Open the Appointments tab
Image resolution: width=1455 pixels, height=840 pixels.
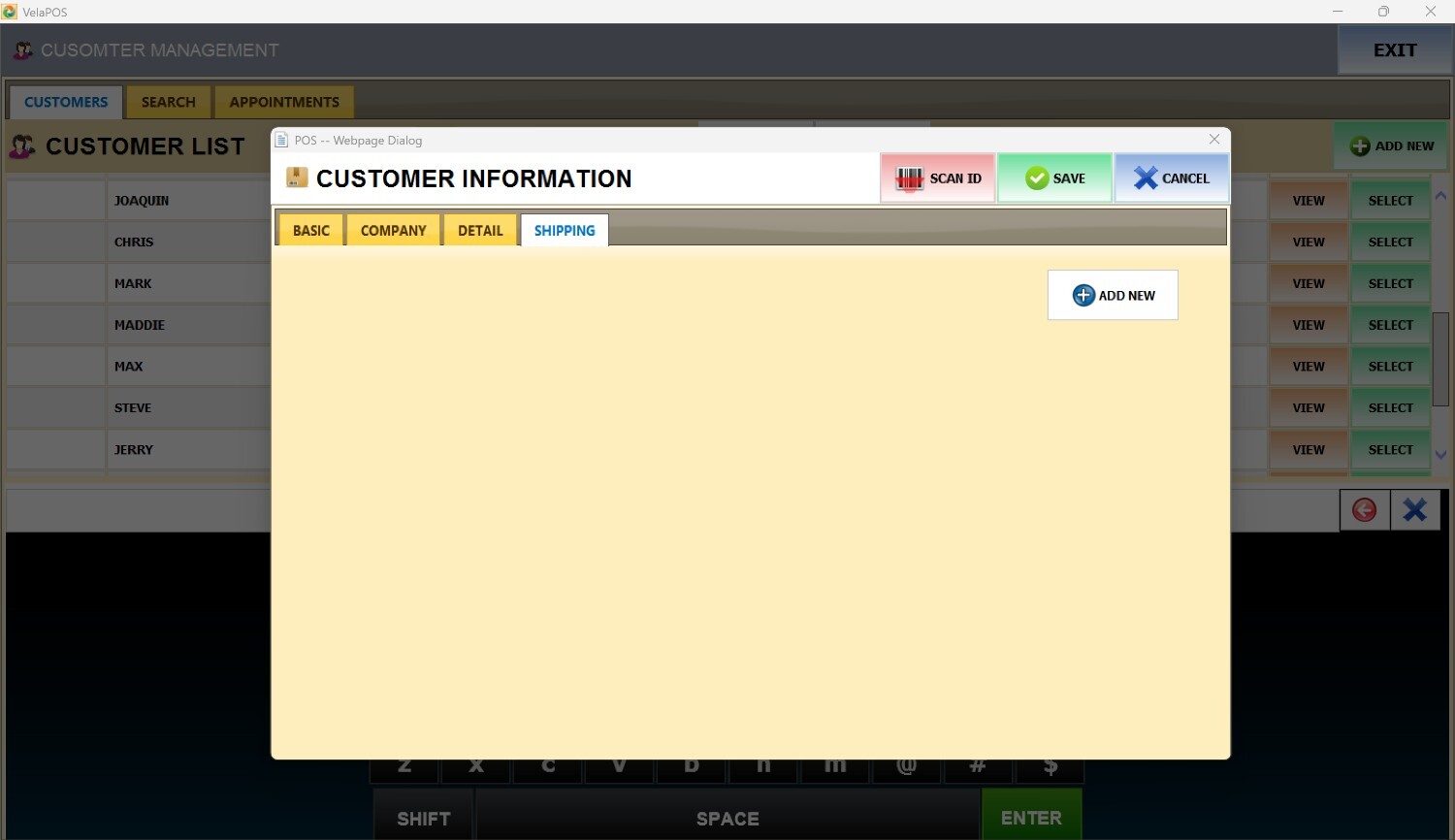[x=284, y=102]
